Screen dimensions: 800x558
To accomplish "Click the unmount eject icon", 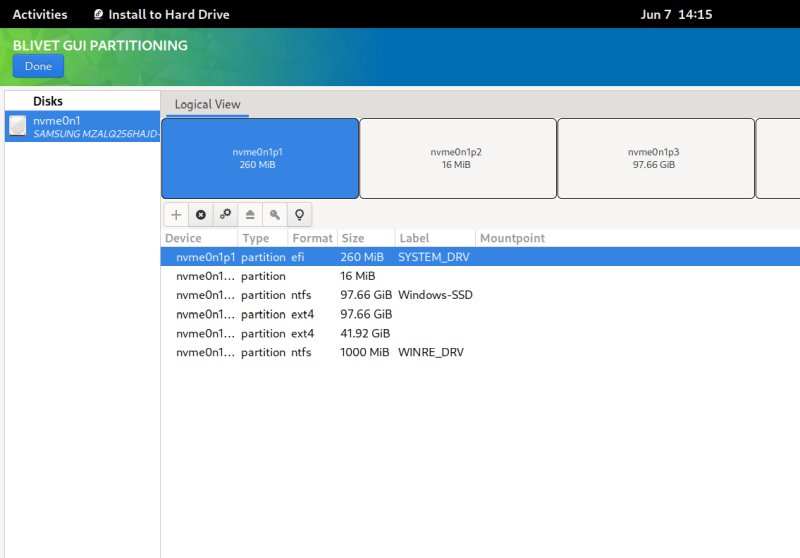I will coord(249,214).
